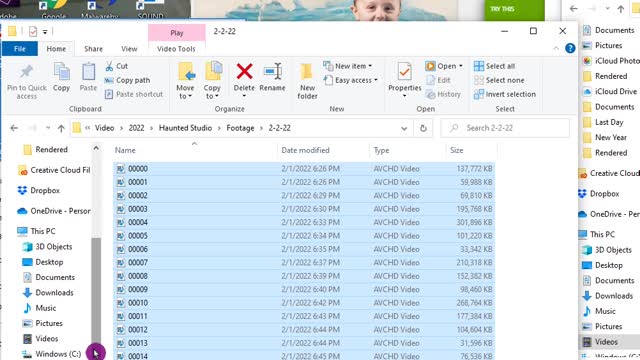The width and height of the screenshot is (640, 360).
Task: Navigate to Video in the breadcrumb
Action: [x=104, y=128]
